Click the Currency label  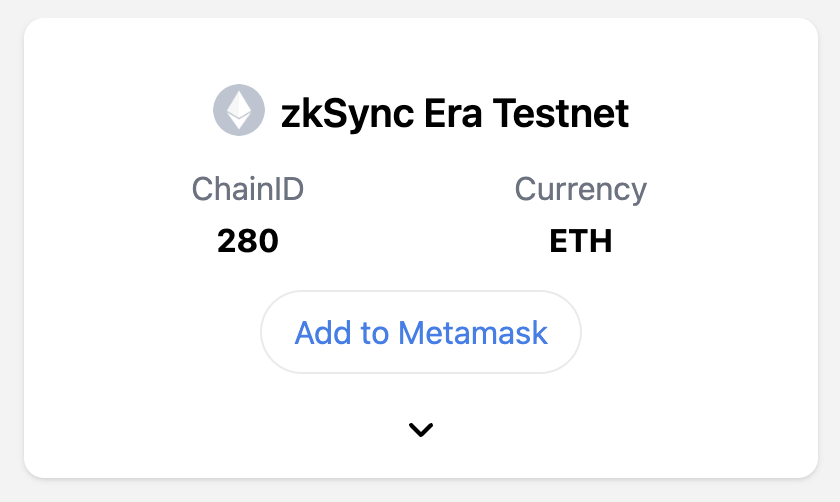point(581,189)
